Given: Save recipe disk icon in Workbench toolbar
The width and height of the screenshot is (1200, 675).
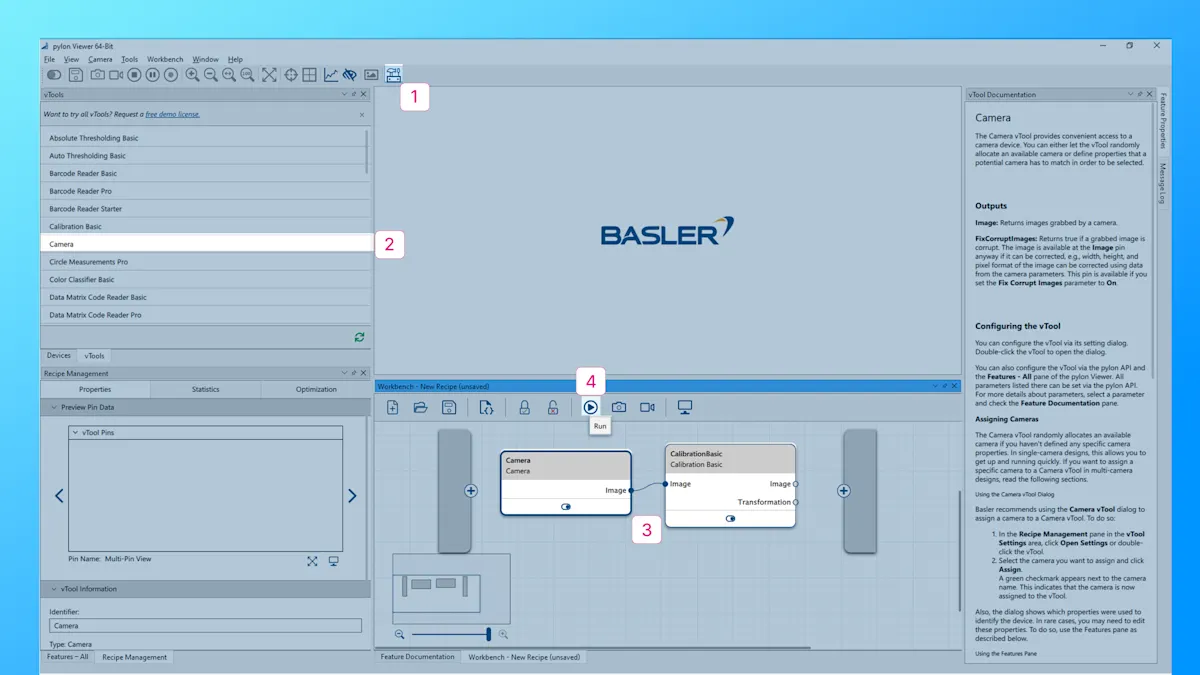Looking at the screenshot, I should click(449, 407).
